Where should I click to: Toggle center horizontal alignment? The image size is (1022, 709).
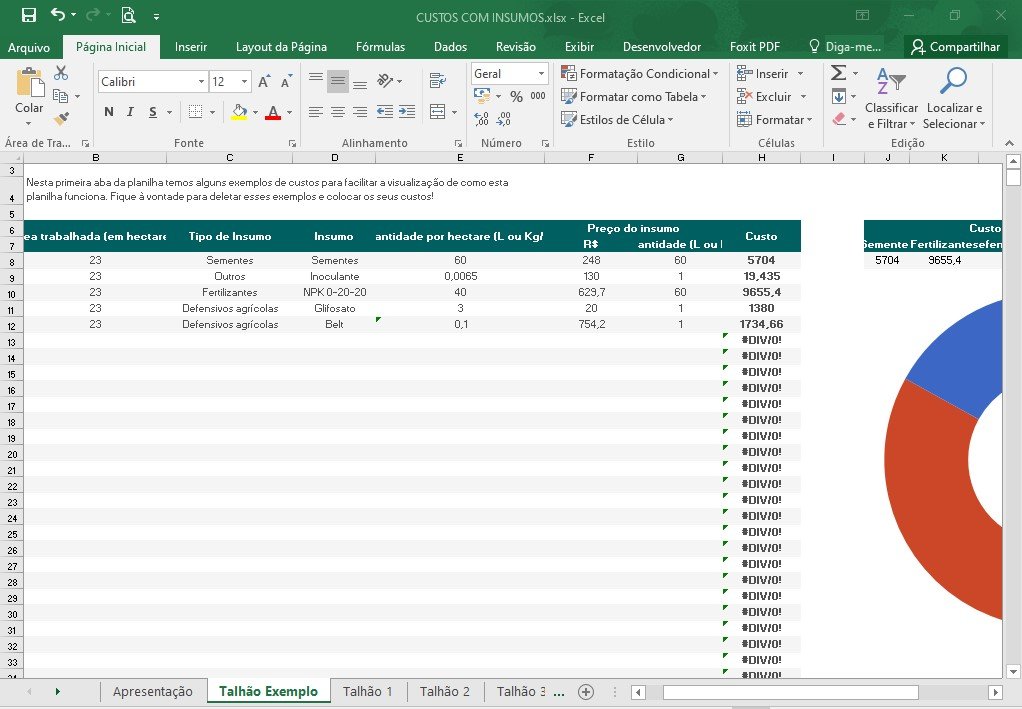(338, 112)
